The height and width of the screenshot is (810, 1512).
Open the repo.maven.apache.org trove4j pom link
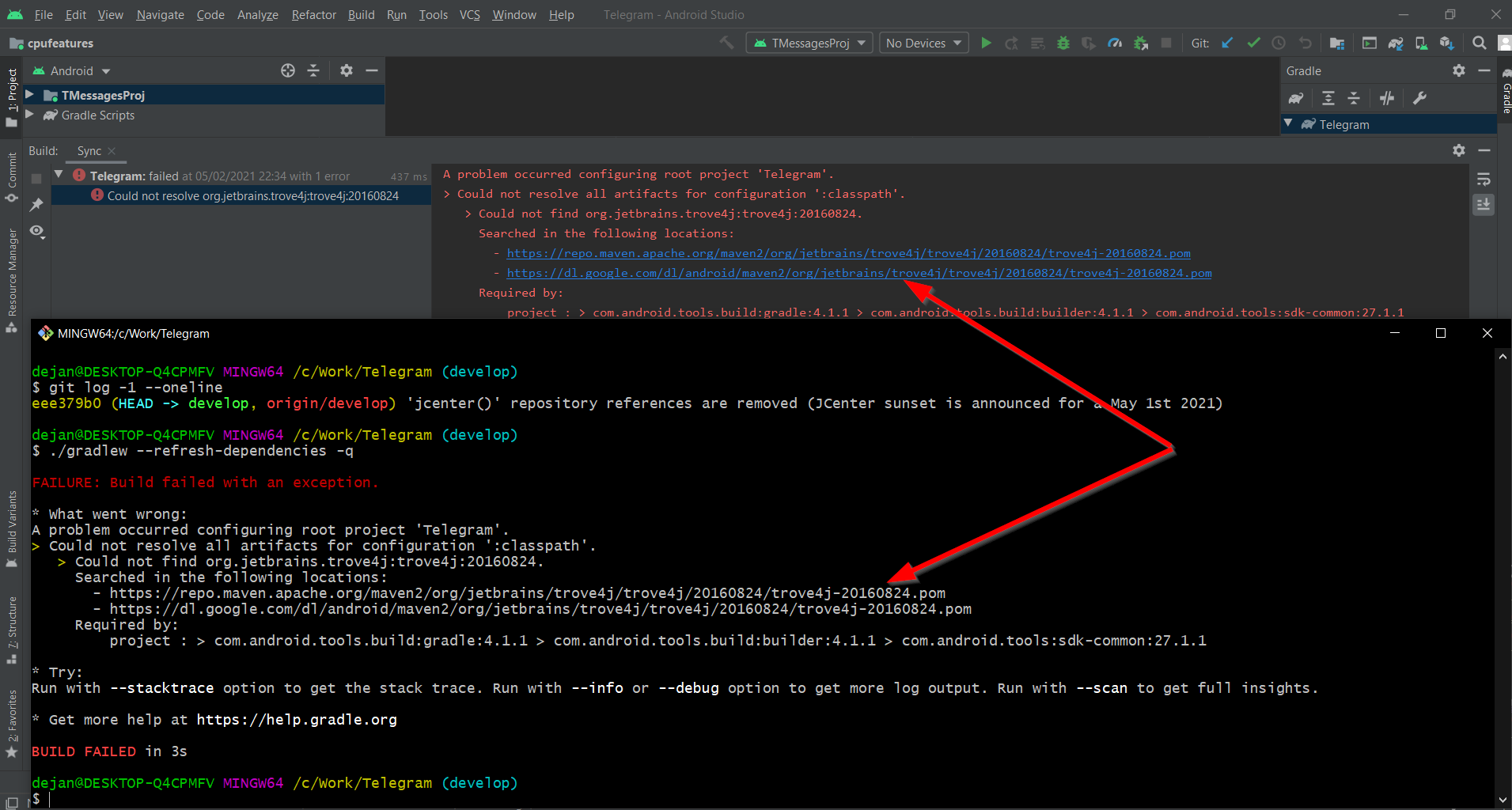tap(848, 253)
